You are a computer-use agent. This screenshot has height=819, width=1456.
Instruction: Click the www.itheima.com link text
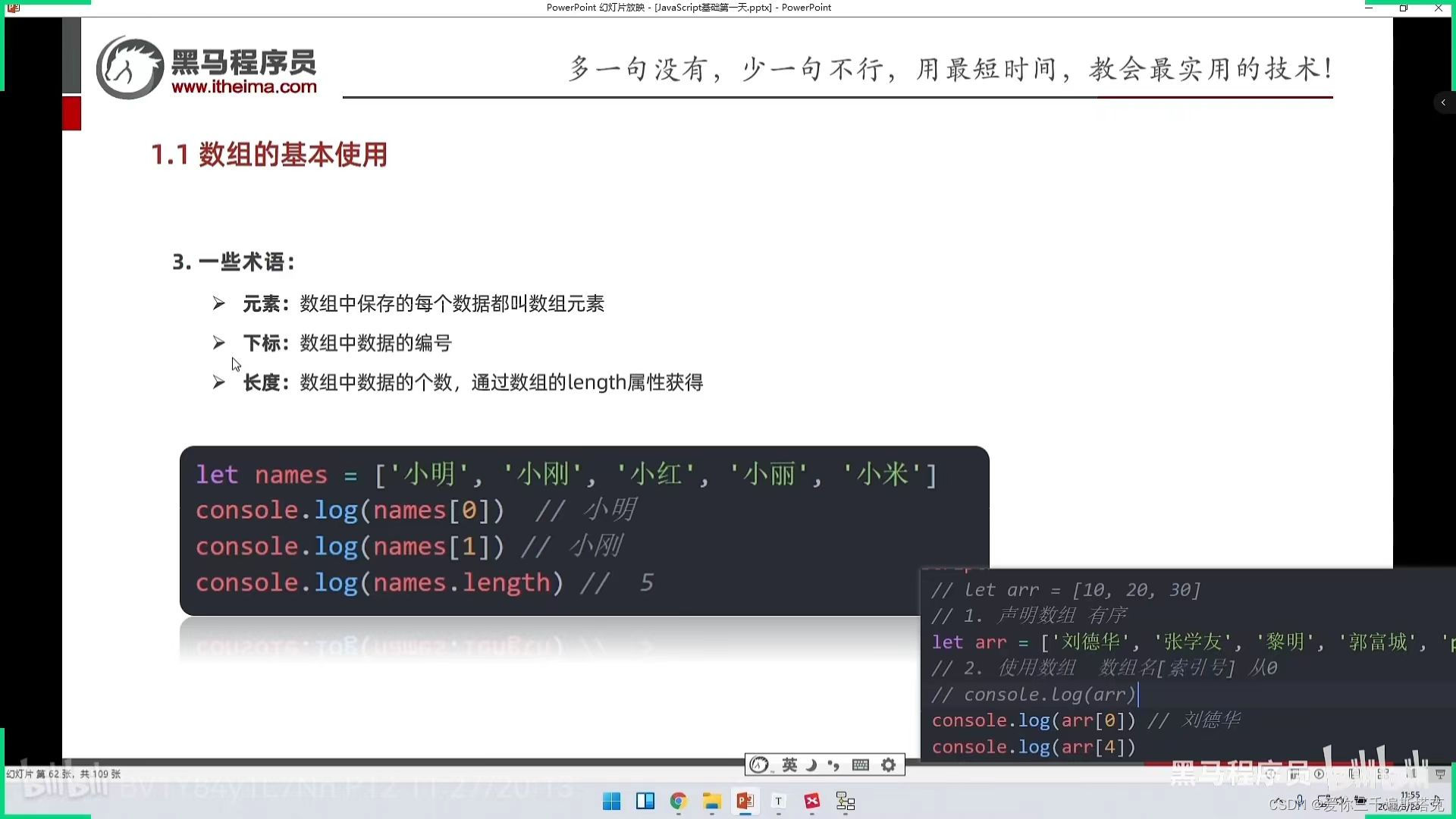243,87
